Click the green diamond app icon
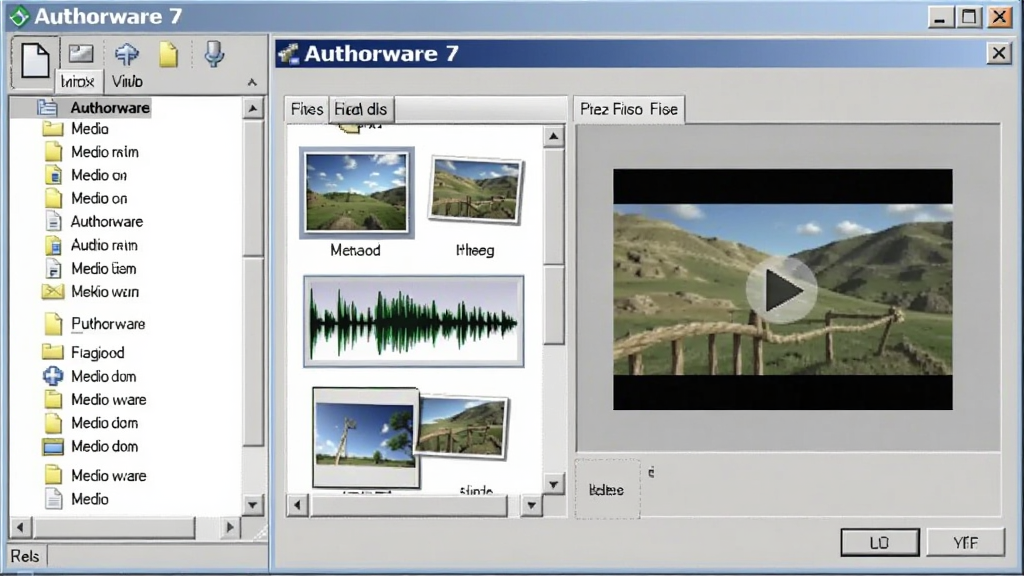This screenshot has width=1024, height=576. point(19,16)
